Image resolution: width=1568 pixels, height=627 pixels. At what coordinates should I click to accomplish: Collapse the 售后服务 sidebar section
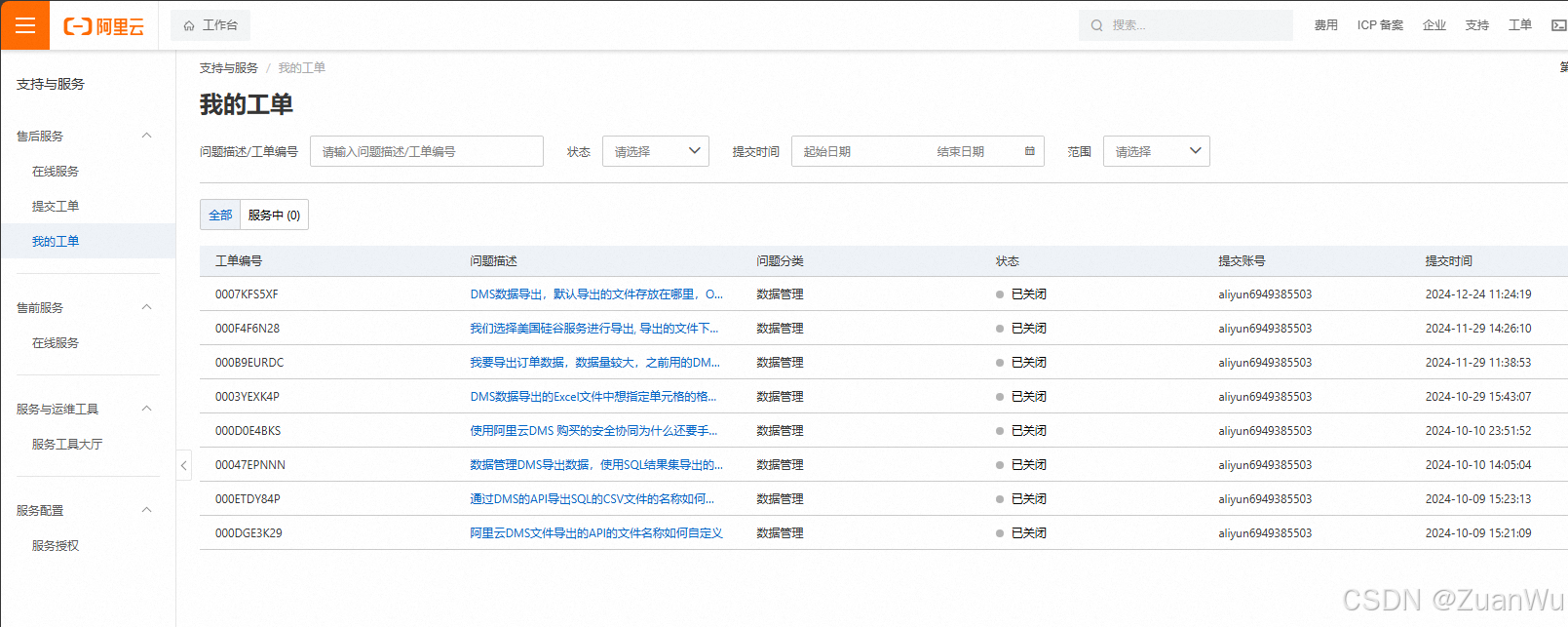[x=146, y=136]
